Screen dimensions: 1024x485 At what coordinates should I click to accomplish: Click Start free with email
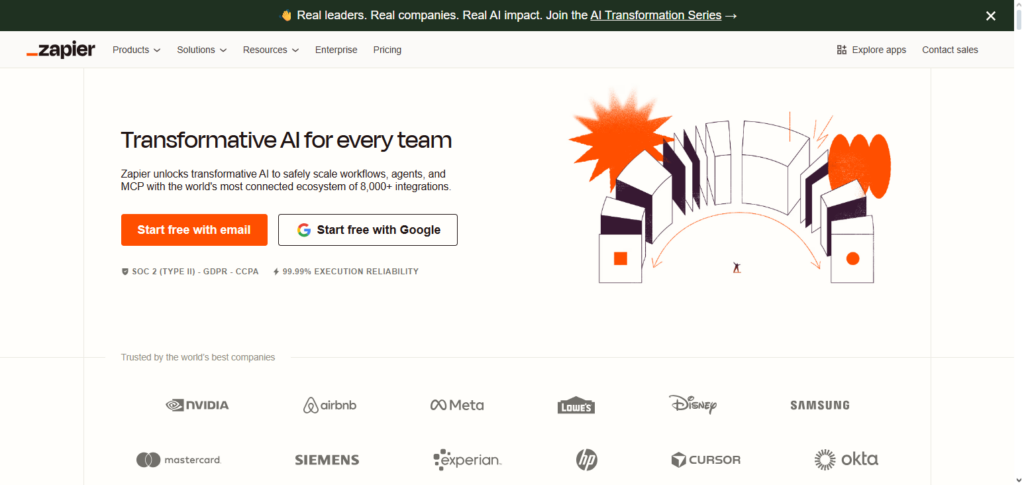click(x=194, y=230)
